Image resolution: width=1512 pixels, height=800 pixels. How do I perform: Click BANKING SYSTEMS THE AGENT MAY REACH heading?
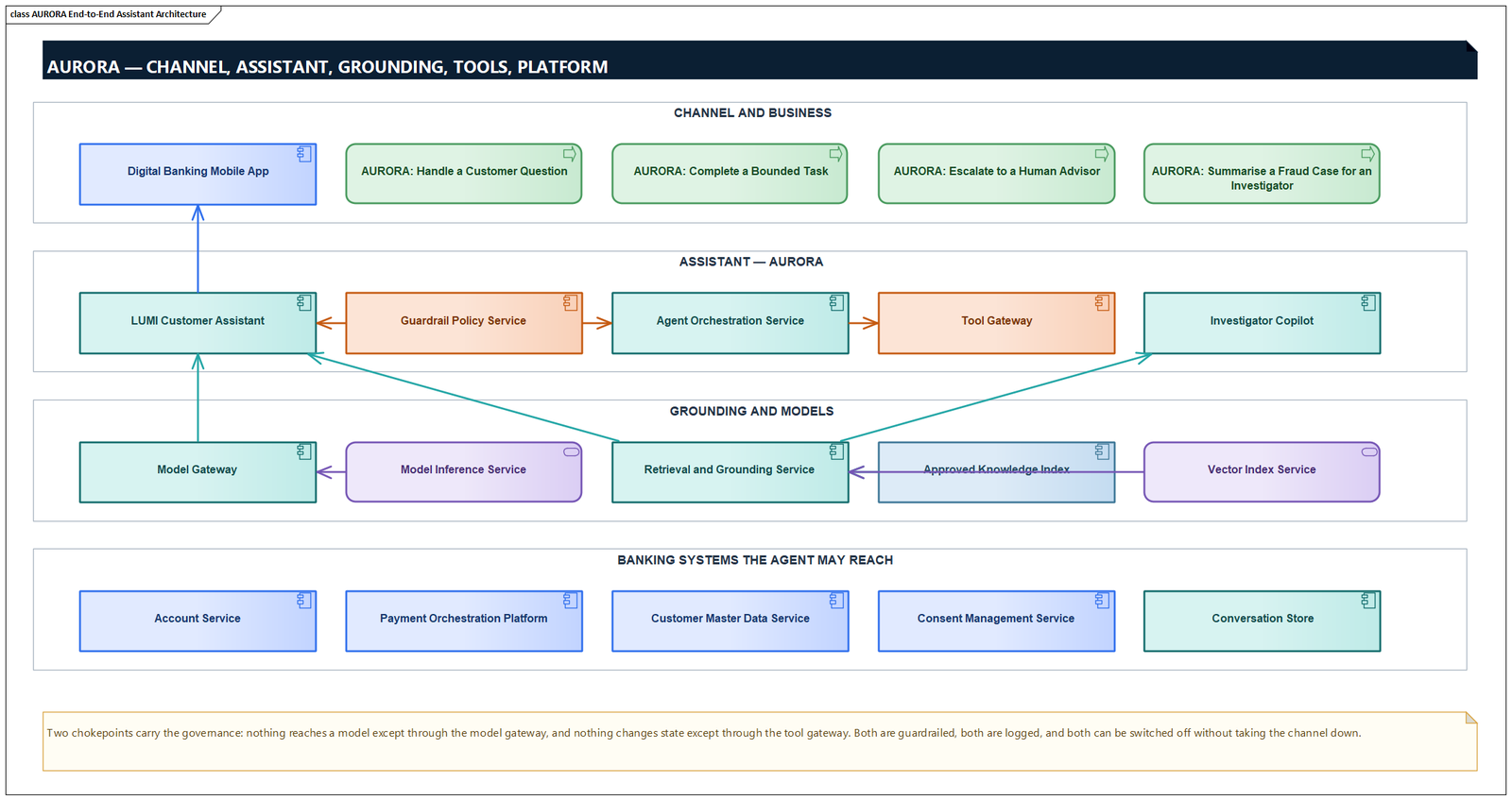(x=755, y=560)
